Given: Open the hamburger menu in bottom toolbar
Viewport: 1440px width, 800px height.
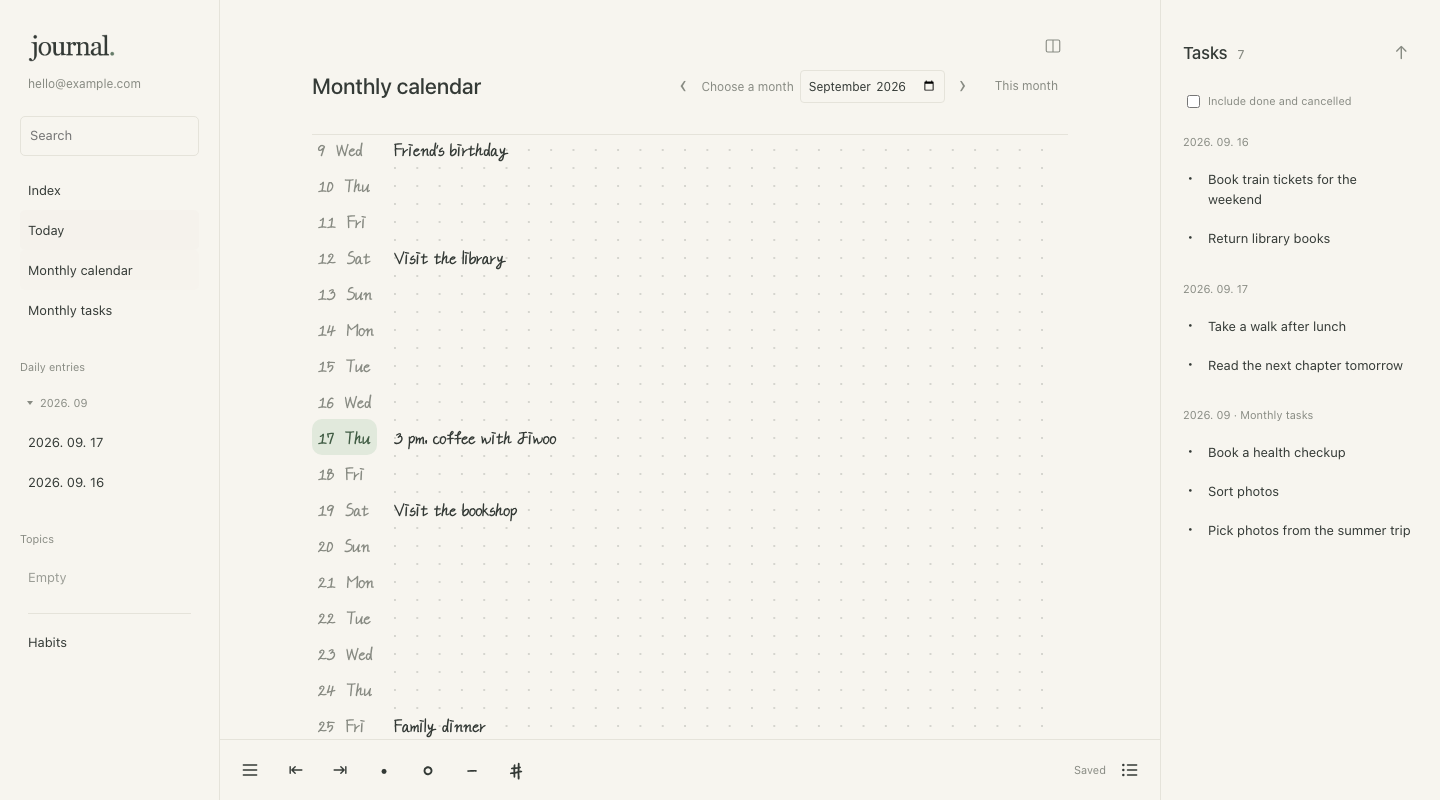Looking at the screenshot, I should pyautogui.click(x=250, y=770).
